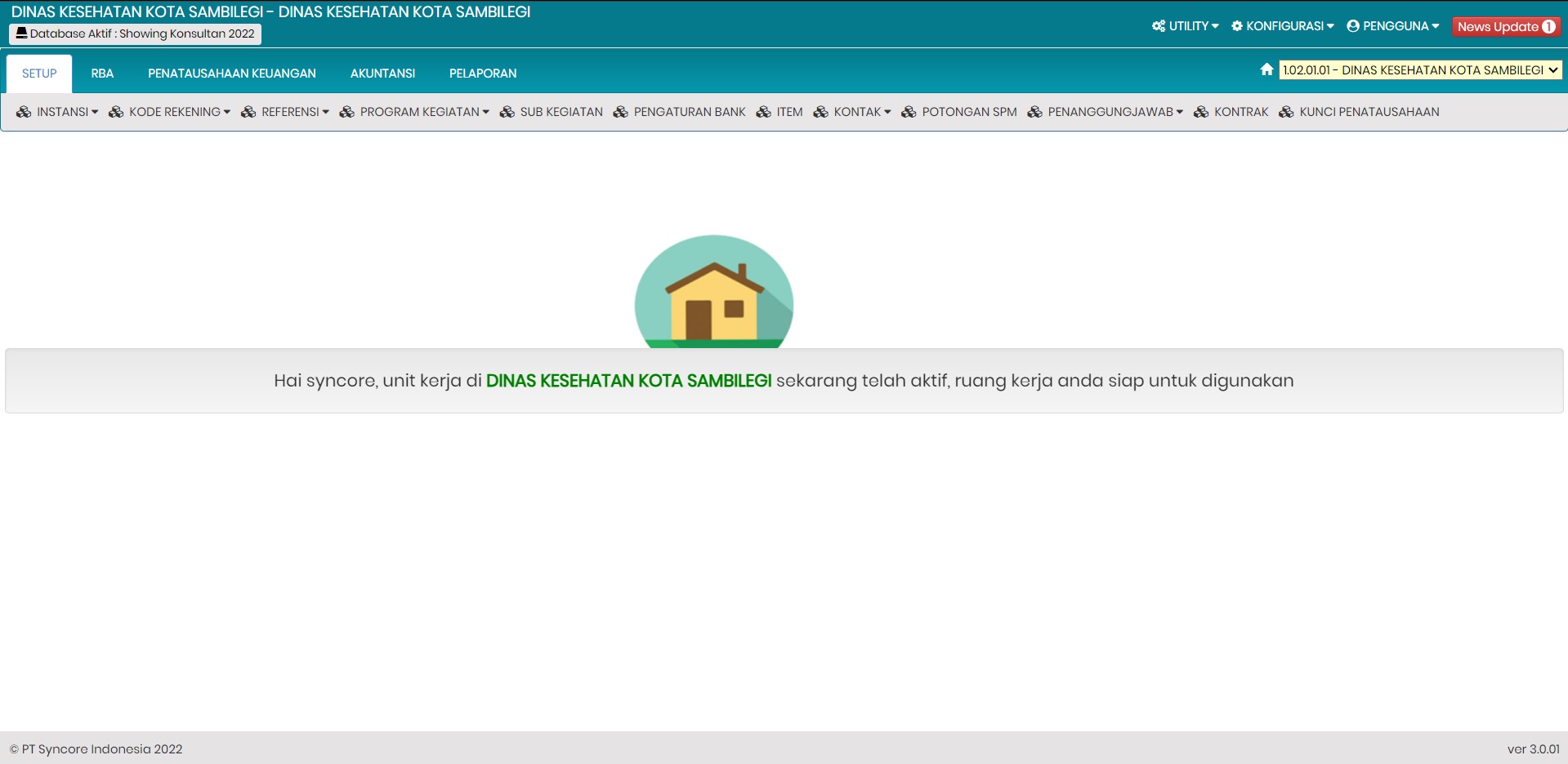
Task: Click the News Update notification count badge
Action: click(1548, 26)
